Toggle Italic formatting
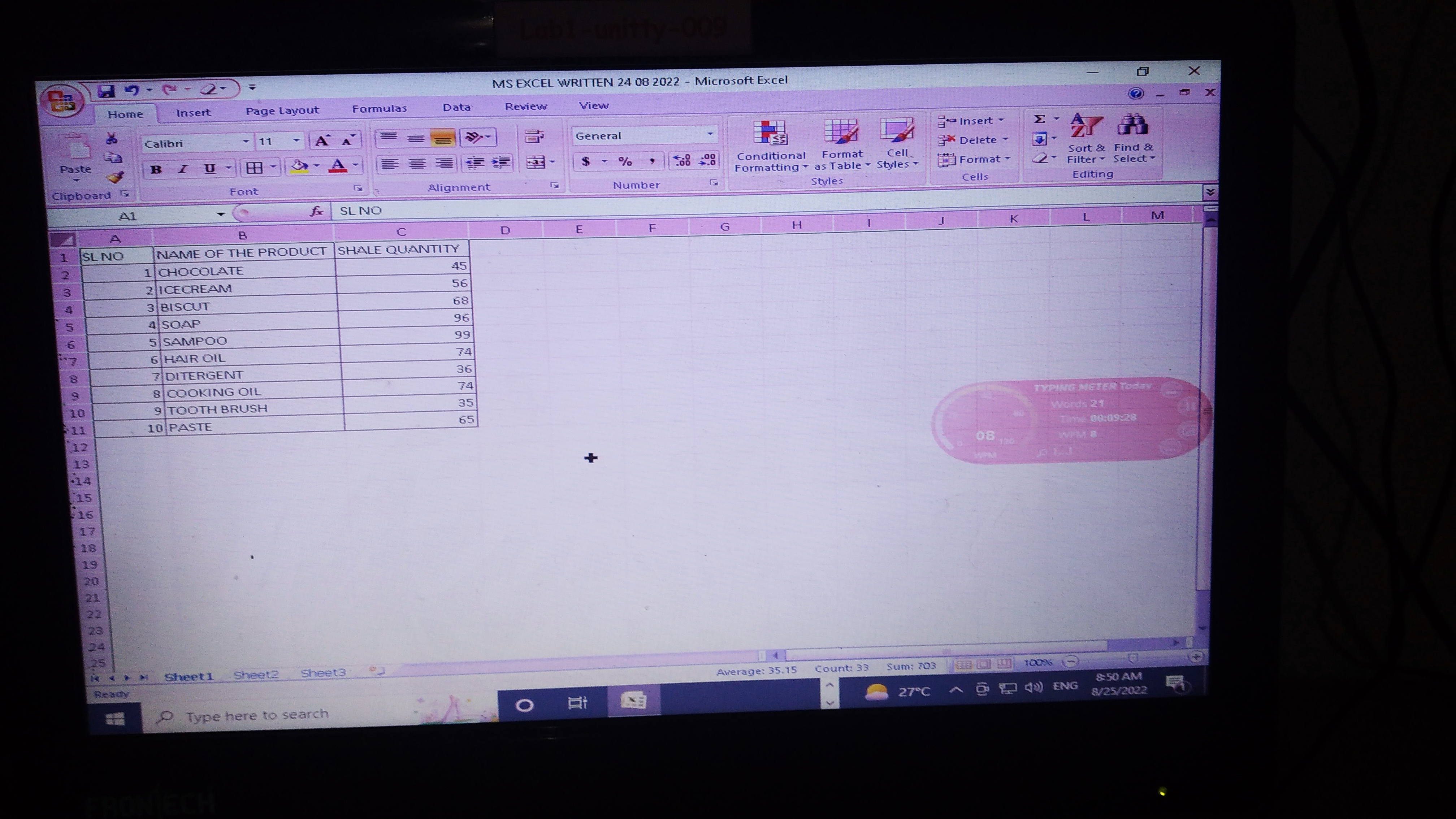The height and width of the screenshot is (819, 1456). (x=183, y=169)
